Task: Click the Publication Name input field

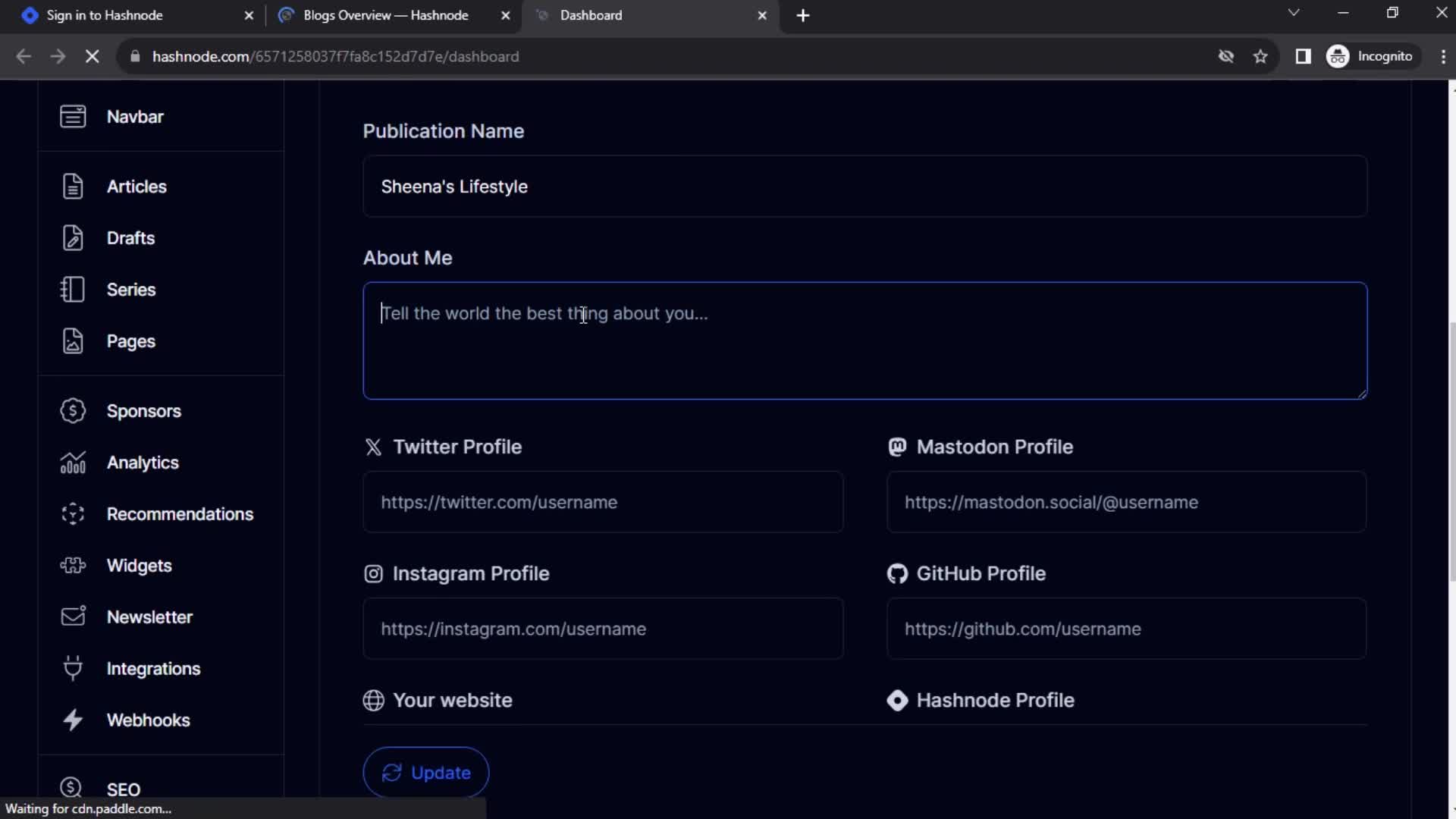Action: [x=864, y=187]
